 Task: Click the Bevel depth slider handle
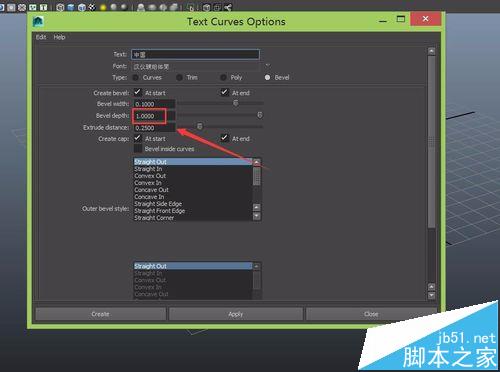260,115
